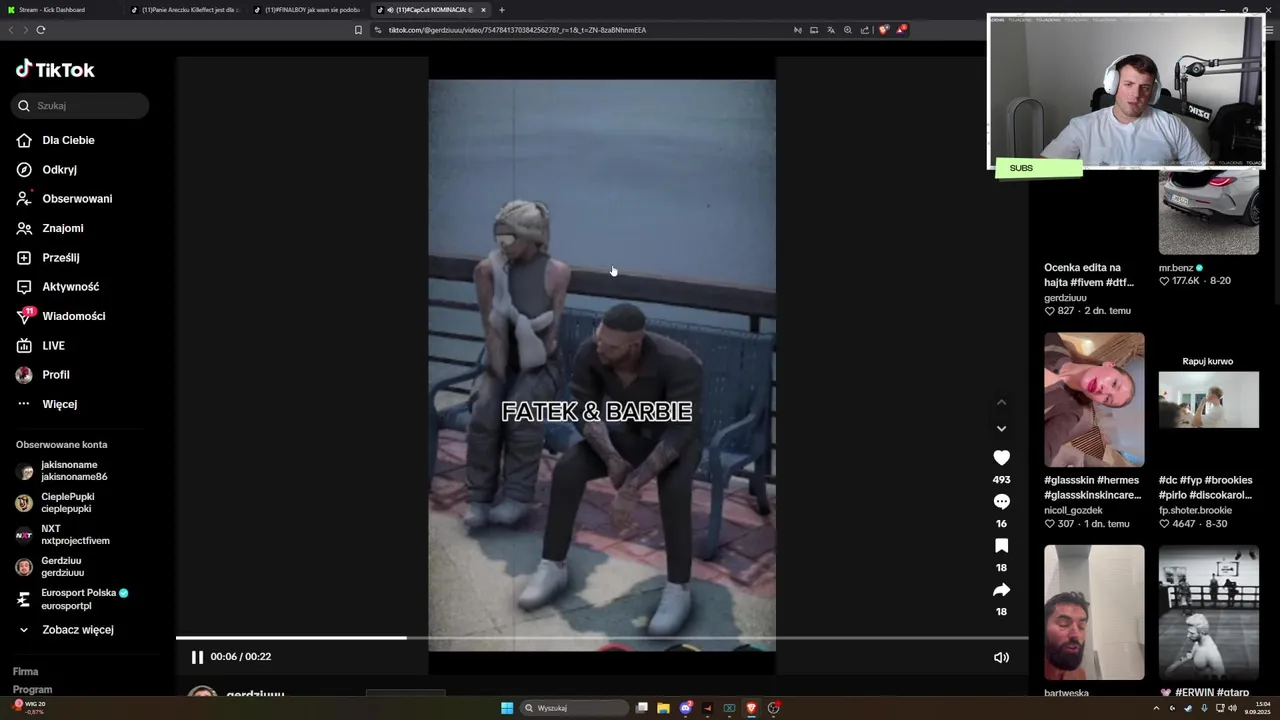Open Ocenka edita na hajta video

coord(1089,275)
